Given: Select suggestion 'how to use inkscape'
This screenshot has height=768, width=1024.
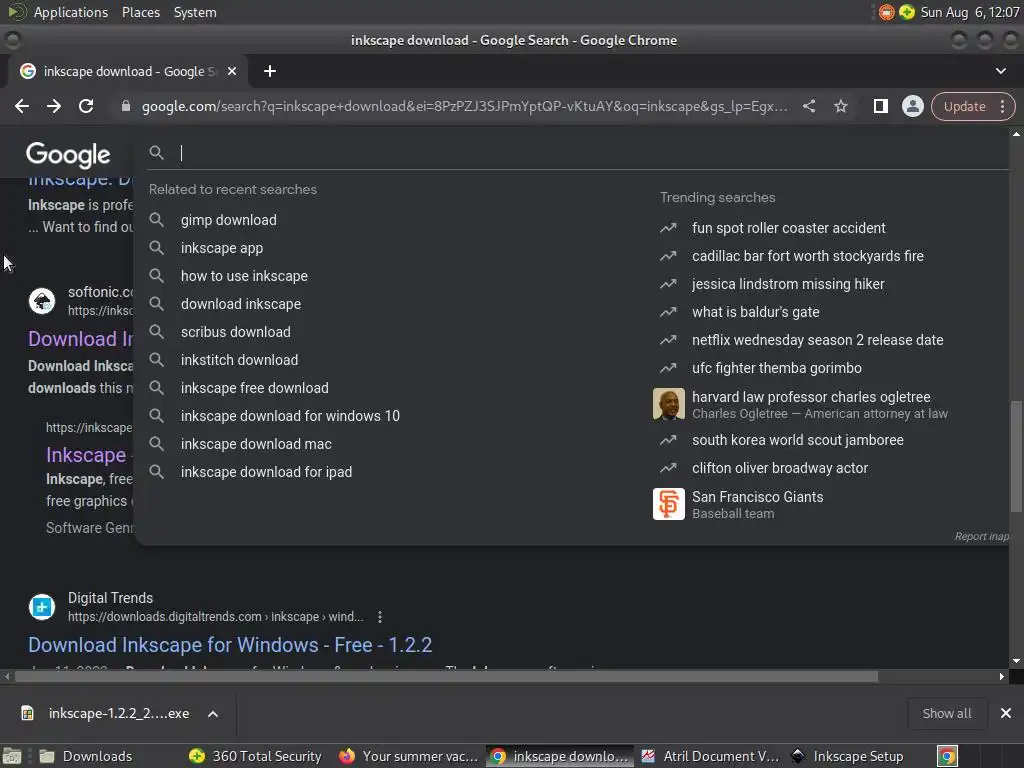Looking at the screenshot, I should [244, 276].
